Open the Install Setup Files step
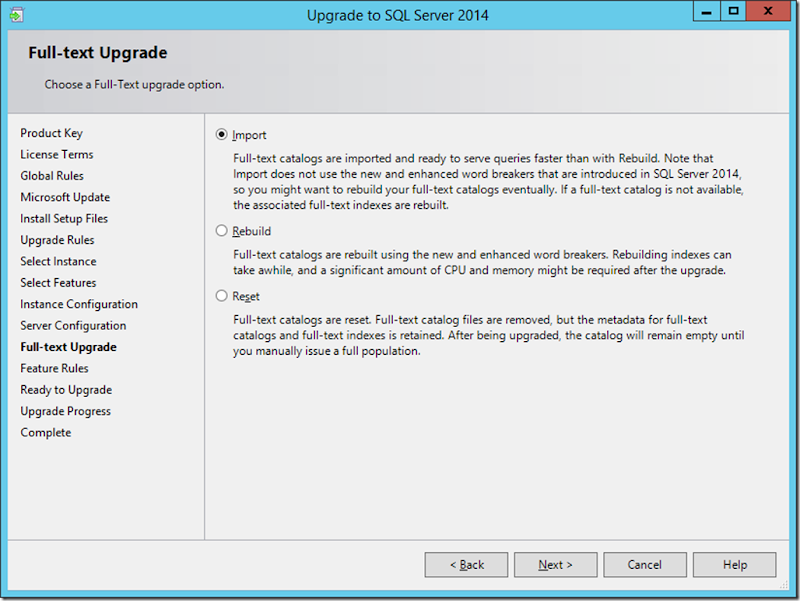800x601 pixels. point(64,219)
